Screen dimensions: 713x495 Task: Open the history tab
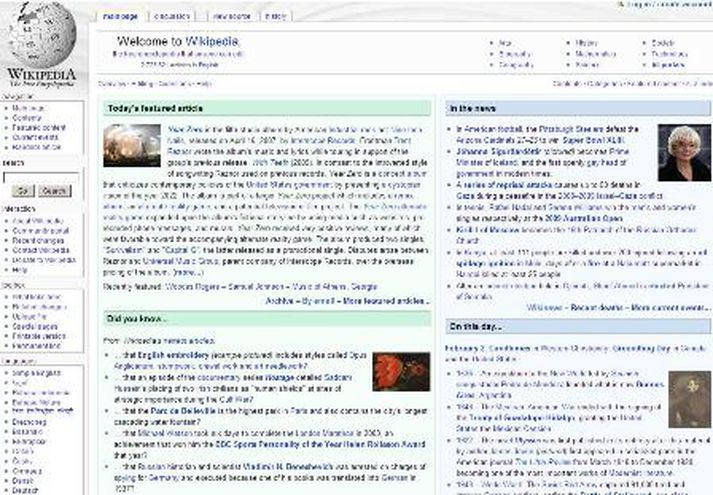(276, 16)
